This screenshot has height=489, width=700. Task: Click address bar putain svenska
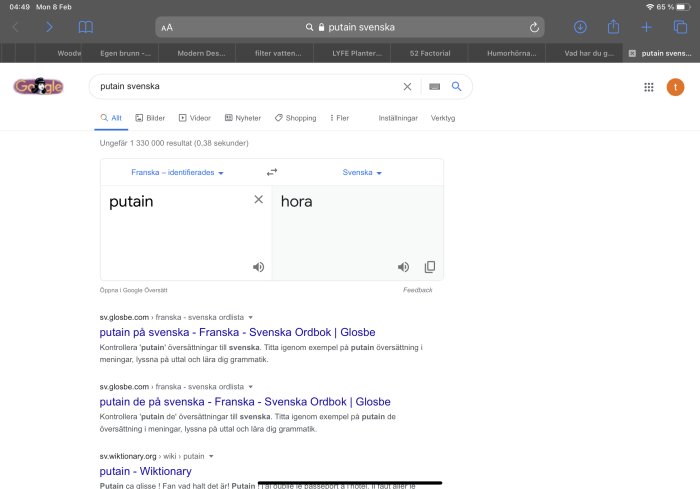click(x=350, y=27)
